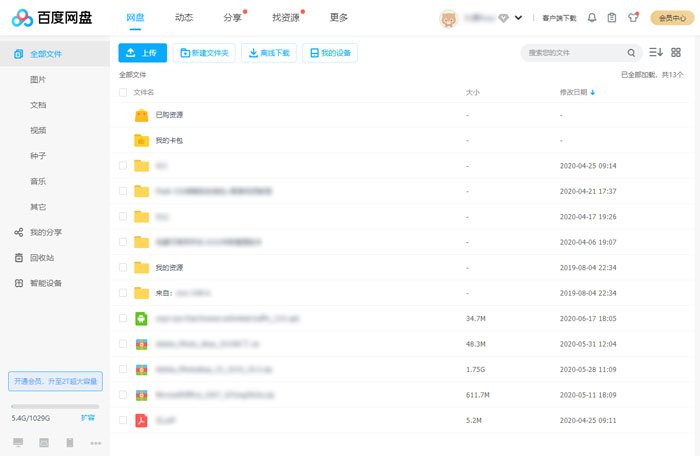This screenshot has height=456, width=700.
Task: Click the three-dots more icon at sidebar bottom
Action: (x=96, y=443)
